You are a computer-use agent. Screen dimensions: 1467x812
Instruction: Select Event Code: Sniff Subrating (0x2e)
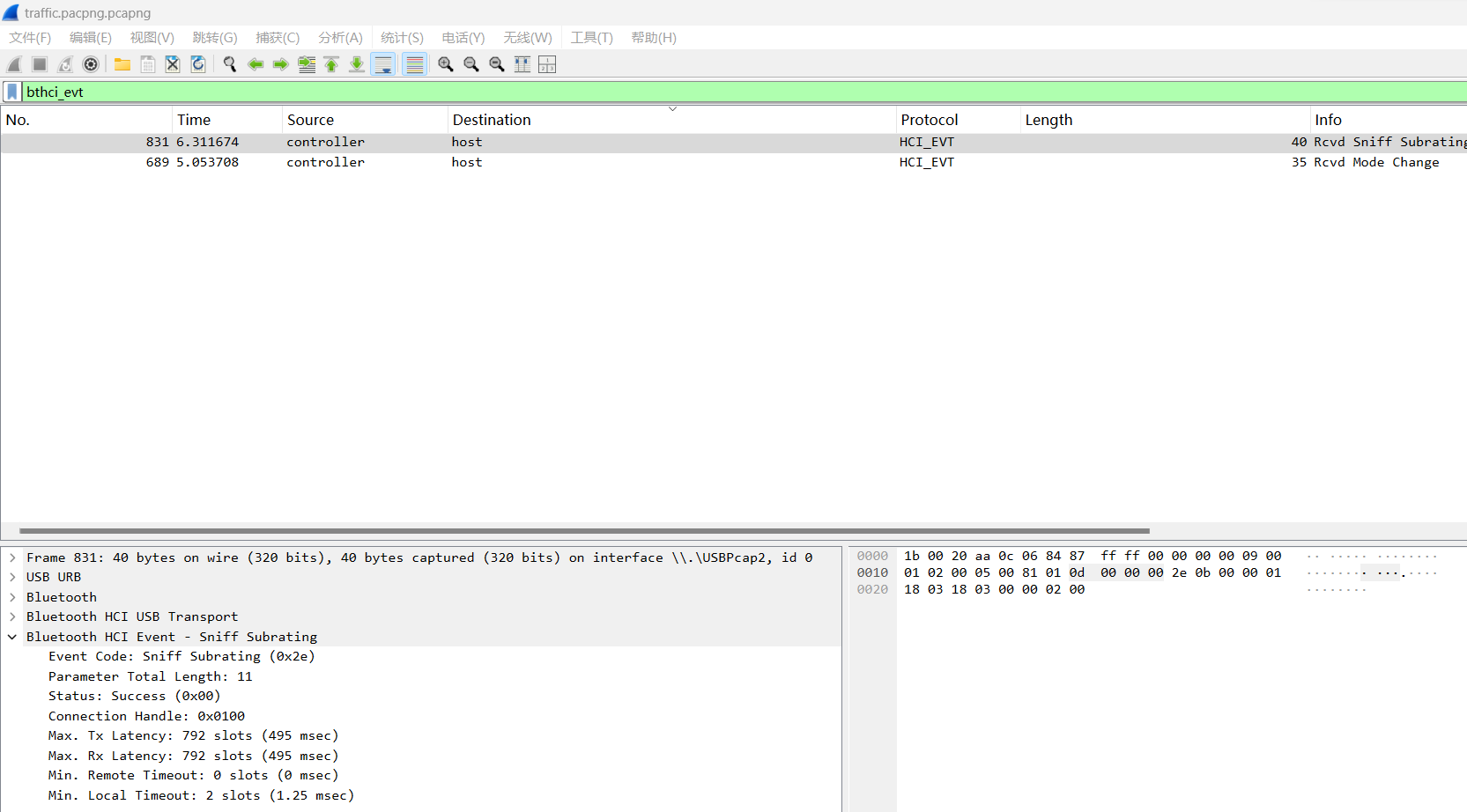point(182,656)
